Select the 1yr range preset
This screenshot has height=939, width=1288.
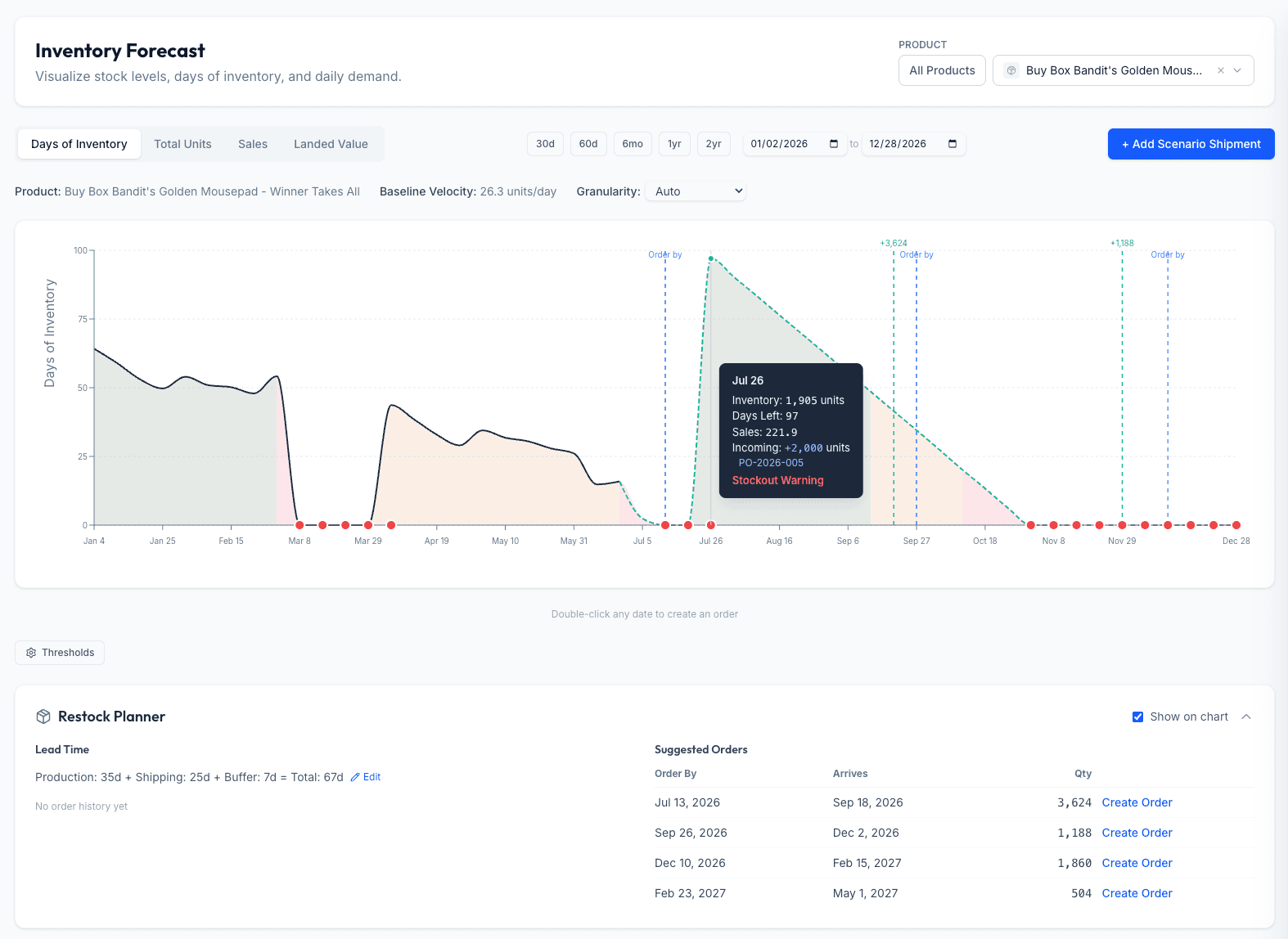pos(674,144)
